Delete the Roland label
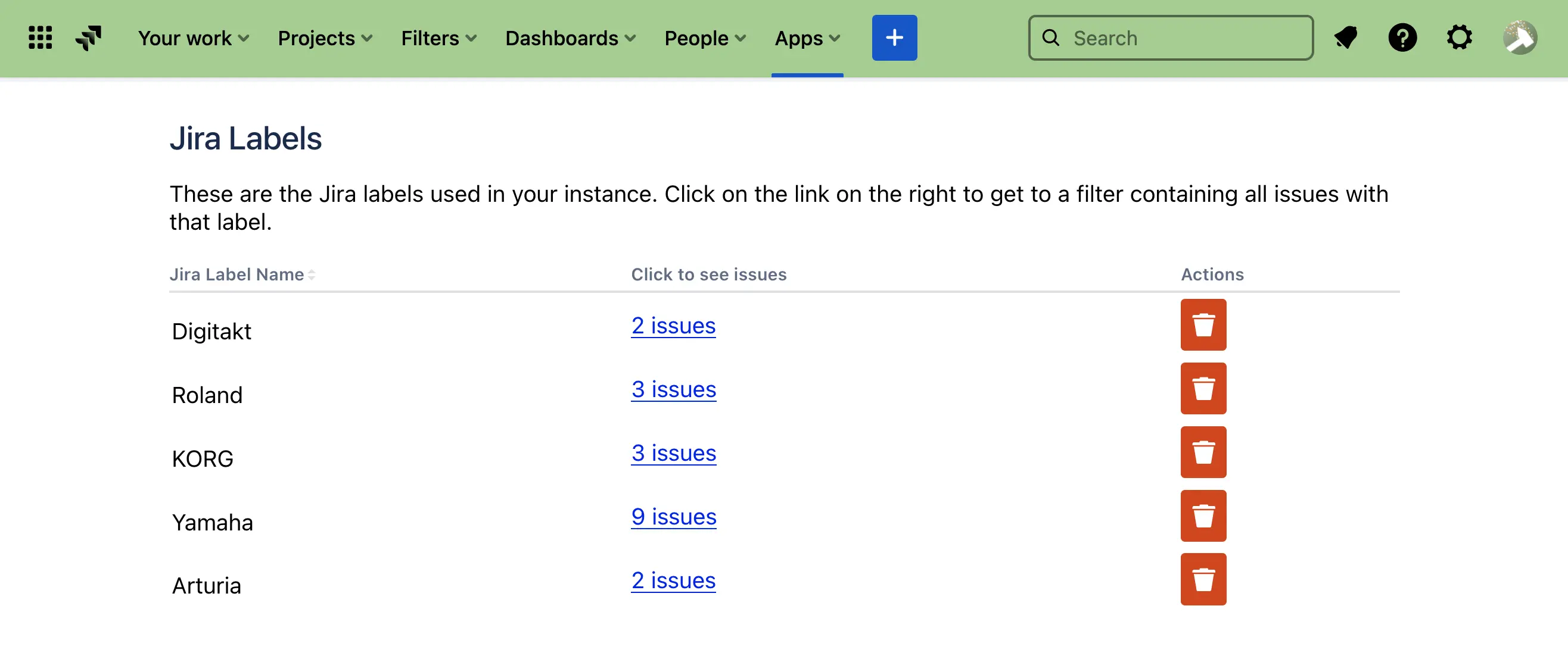Screen dimensions: 1568x662 click(x=1203, y=388)
